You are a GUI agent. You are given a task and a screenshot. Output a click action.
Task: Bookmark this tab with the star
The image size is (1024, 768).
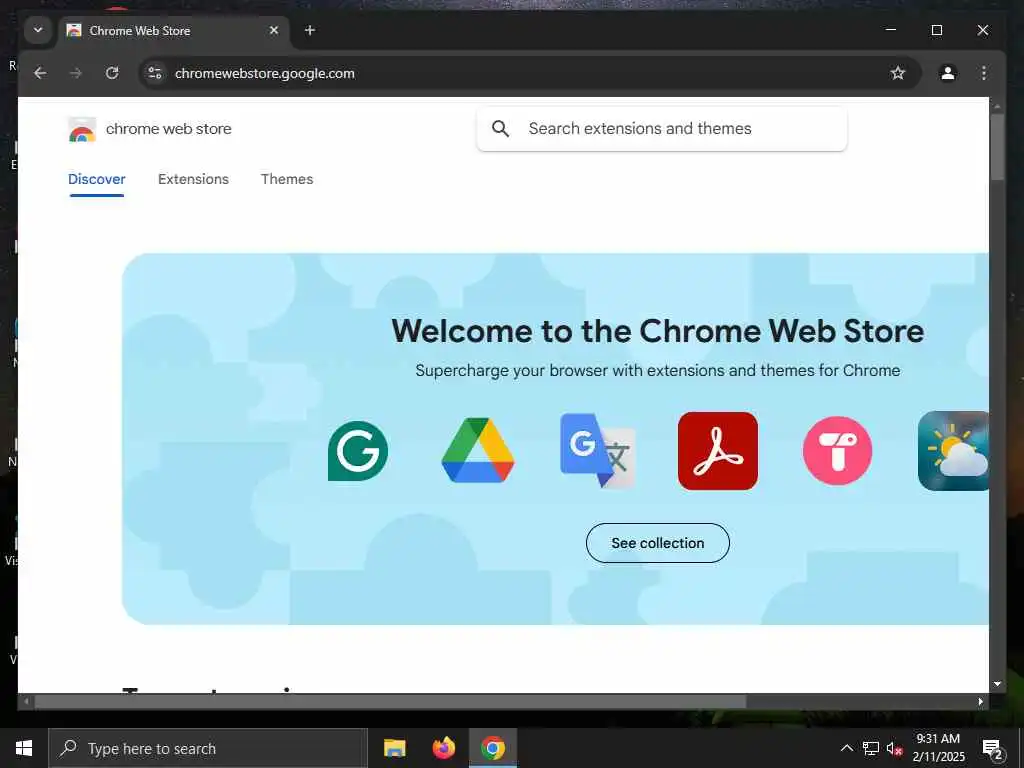coord(898,73)
